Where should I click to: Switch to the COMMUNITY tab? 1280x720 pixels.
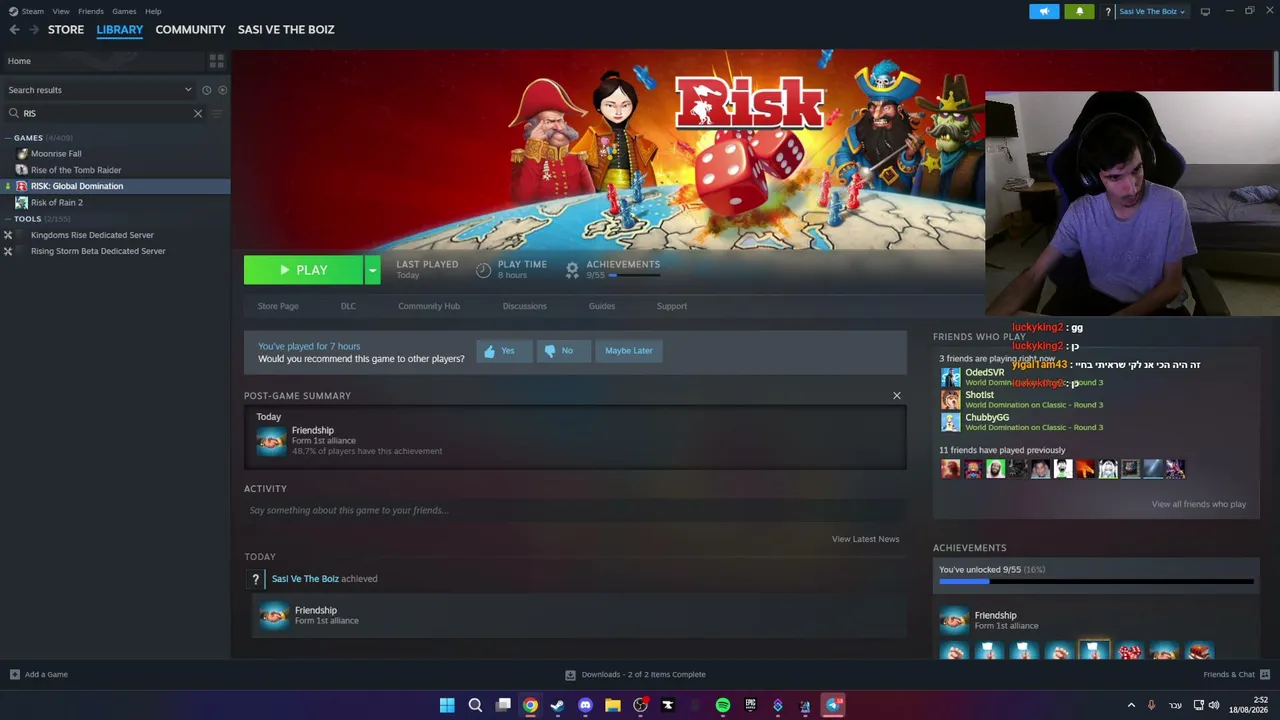tap(190, 30)
